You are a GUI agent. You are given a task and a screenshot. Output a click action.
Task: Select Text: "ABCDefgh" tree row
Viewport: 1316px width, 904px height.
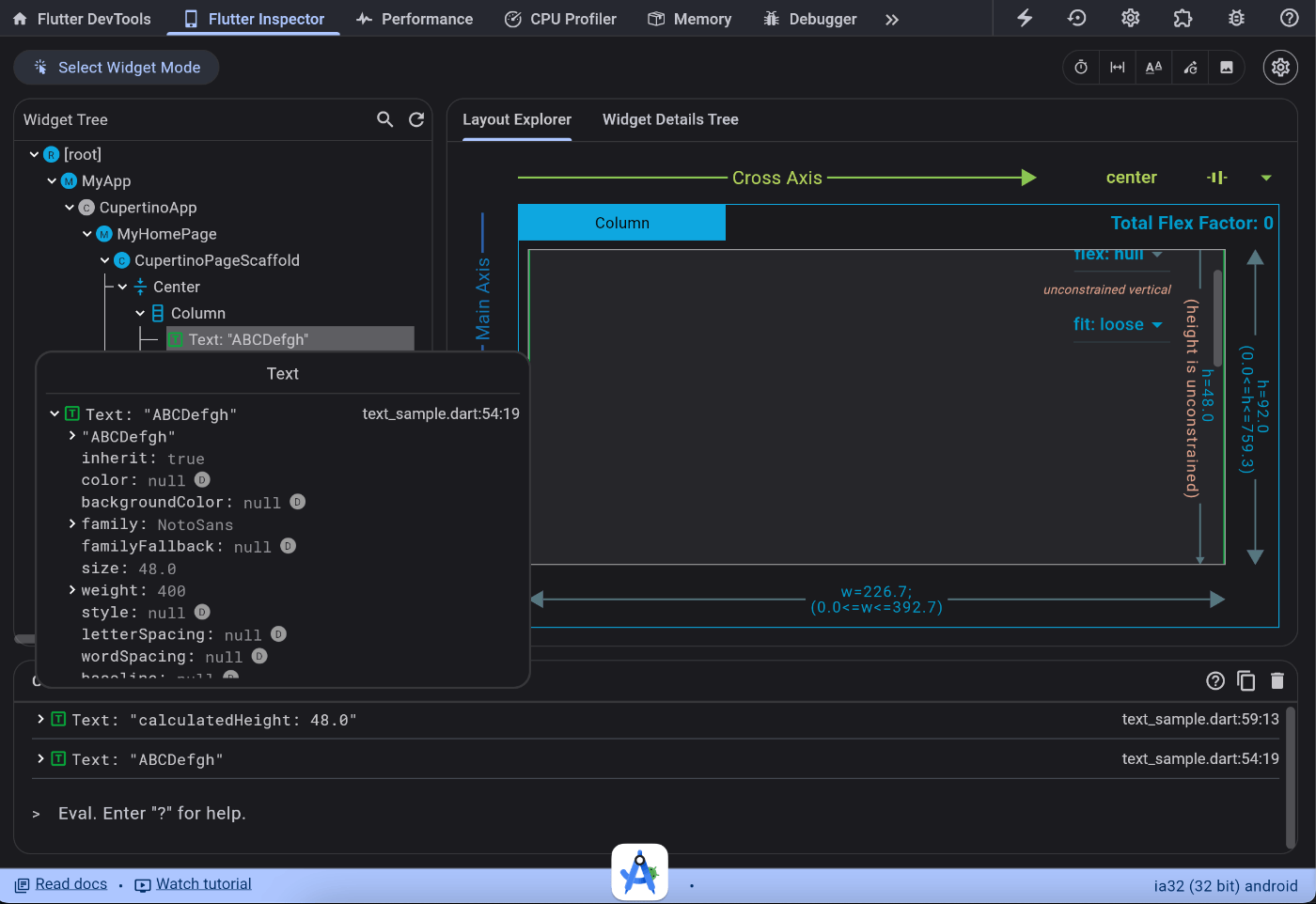(x=290, y=339)
